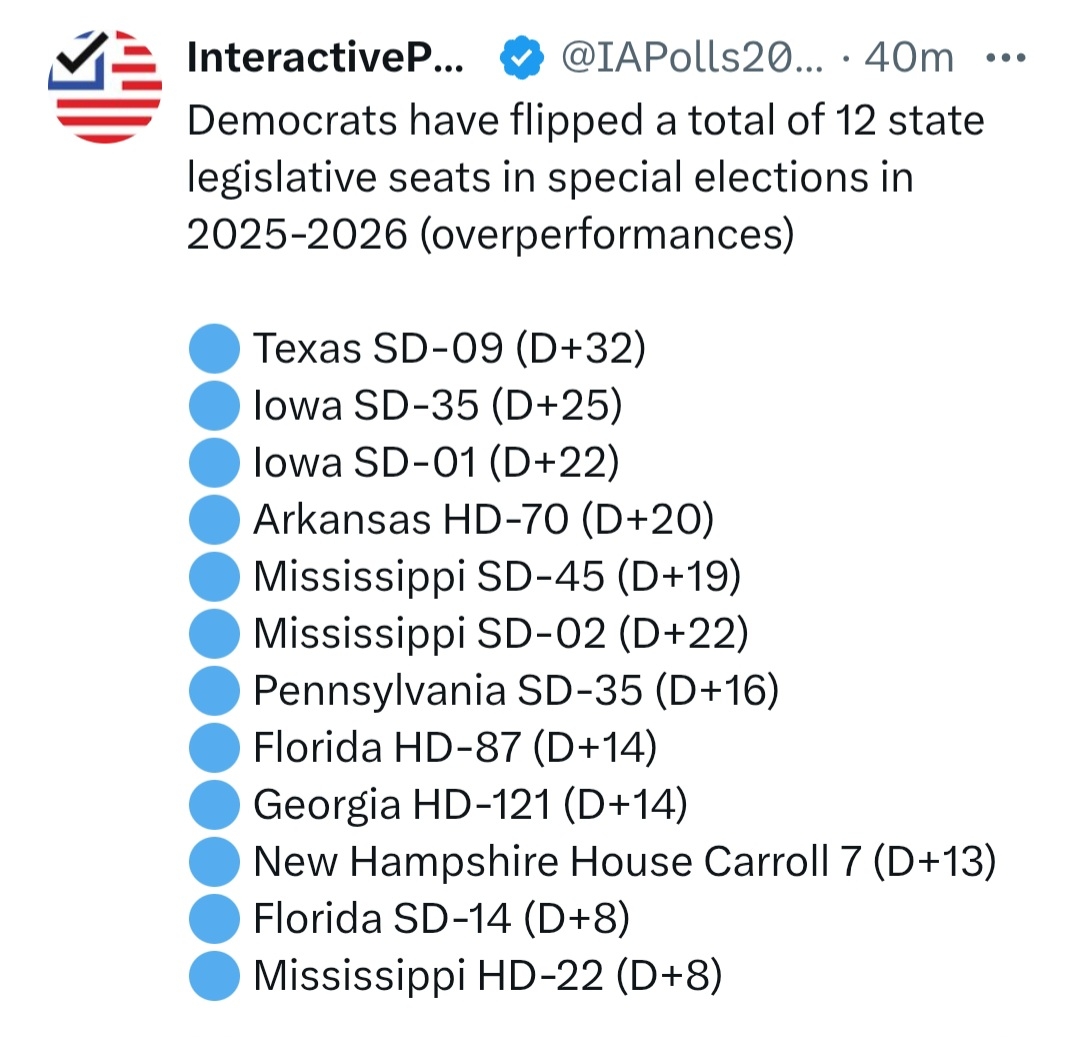1080x1037 pixels.
Task: Click the blue circle beside Pennsylvania SD-35
Action: point(213,691)
